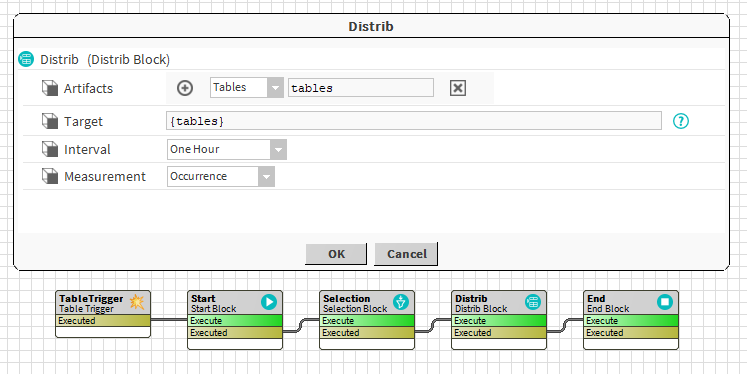Open the Tables artifact type dropdown
Image resolution: width=747 pixels, height=374 pixels.
[247, 88]
